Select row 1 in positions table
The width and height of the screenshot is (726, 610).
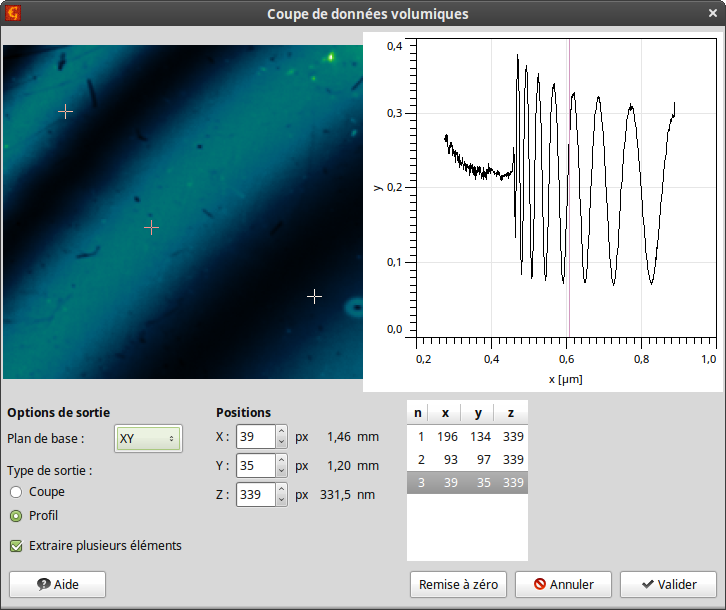coord(467,436)
